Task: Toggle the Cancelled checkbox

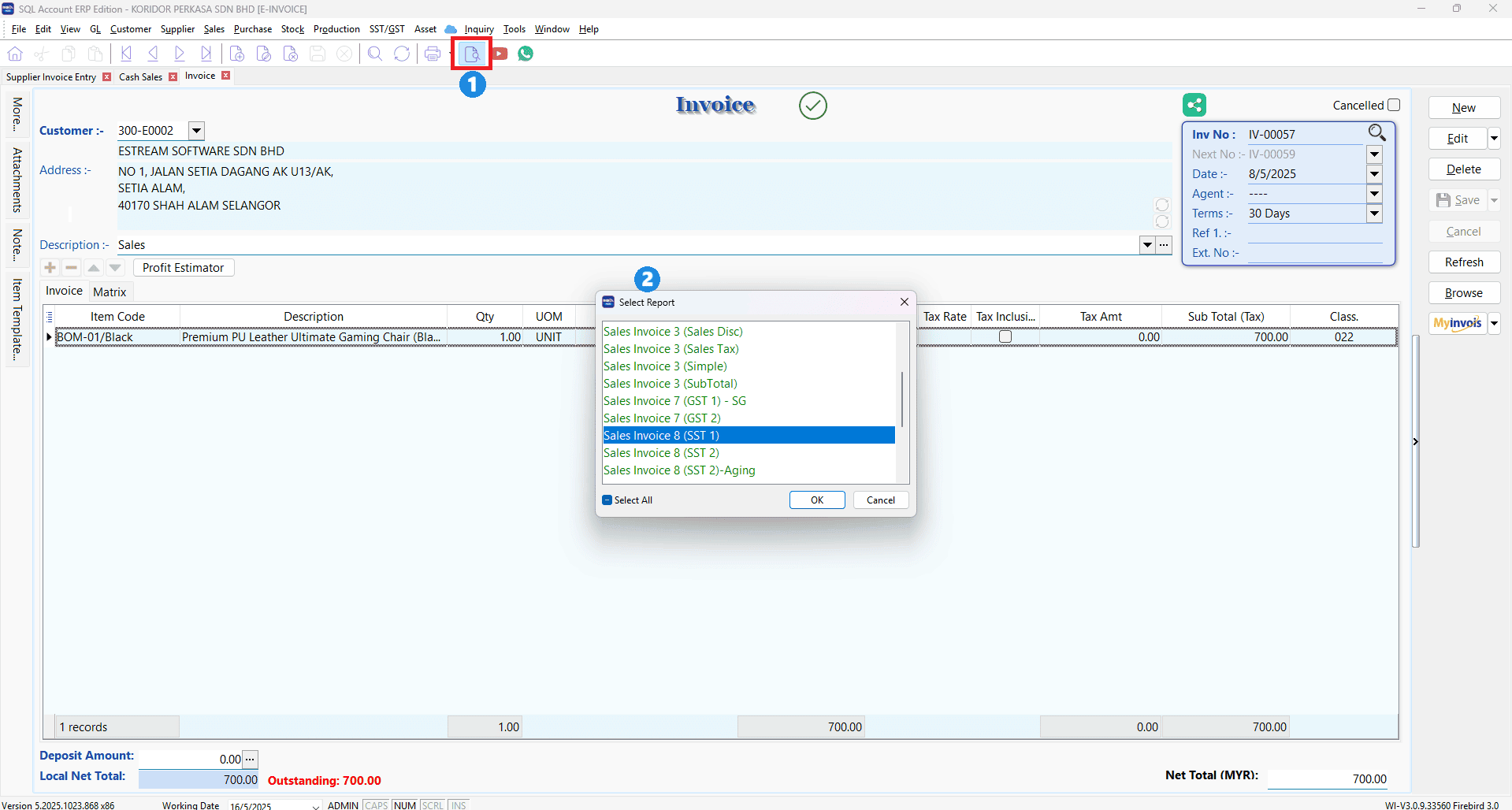Action: 1394,105
